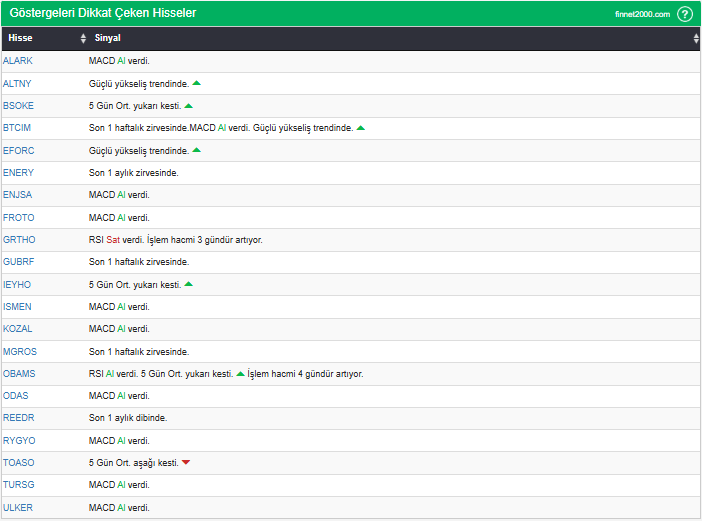The width and height of the screenshot is (702, 521).
Task: Open TOASO stock link
Action: click(18, 463)
